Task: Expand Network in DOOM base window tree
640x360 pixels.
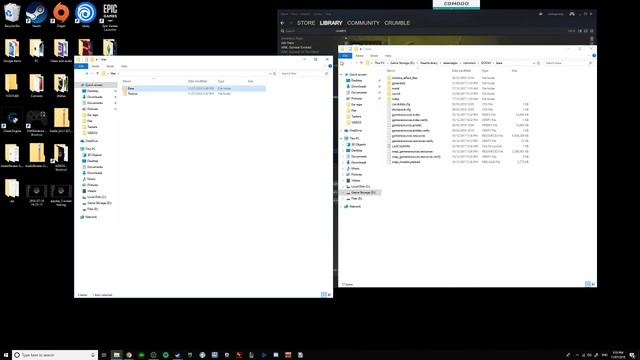Action: [342, 207]
